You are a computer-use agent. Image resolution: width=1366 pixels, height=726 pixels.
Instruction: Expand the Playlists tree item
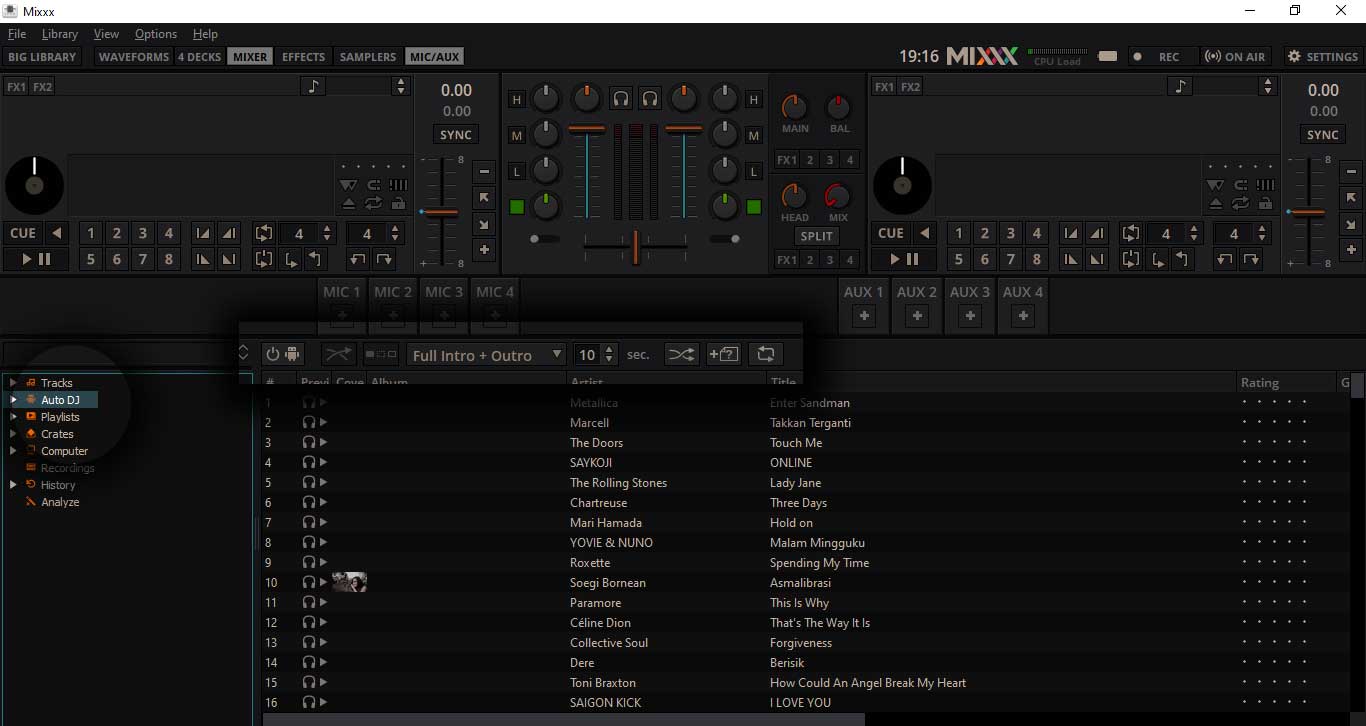(x=13, y=417)
